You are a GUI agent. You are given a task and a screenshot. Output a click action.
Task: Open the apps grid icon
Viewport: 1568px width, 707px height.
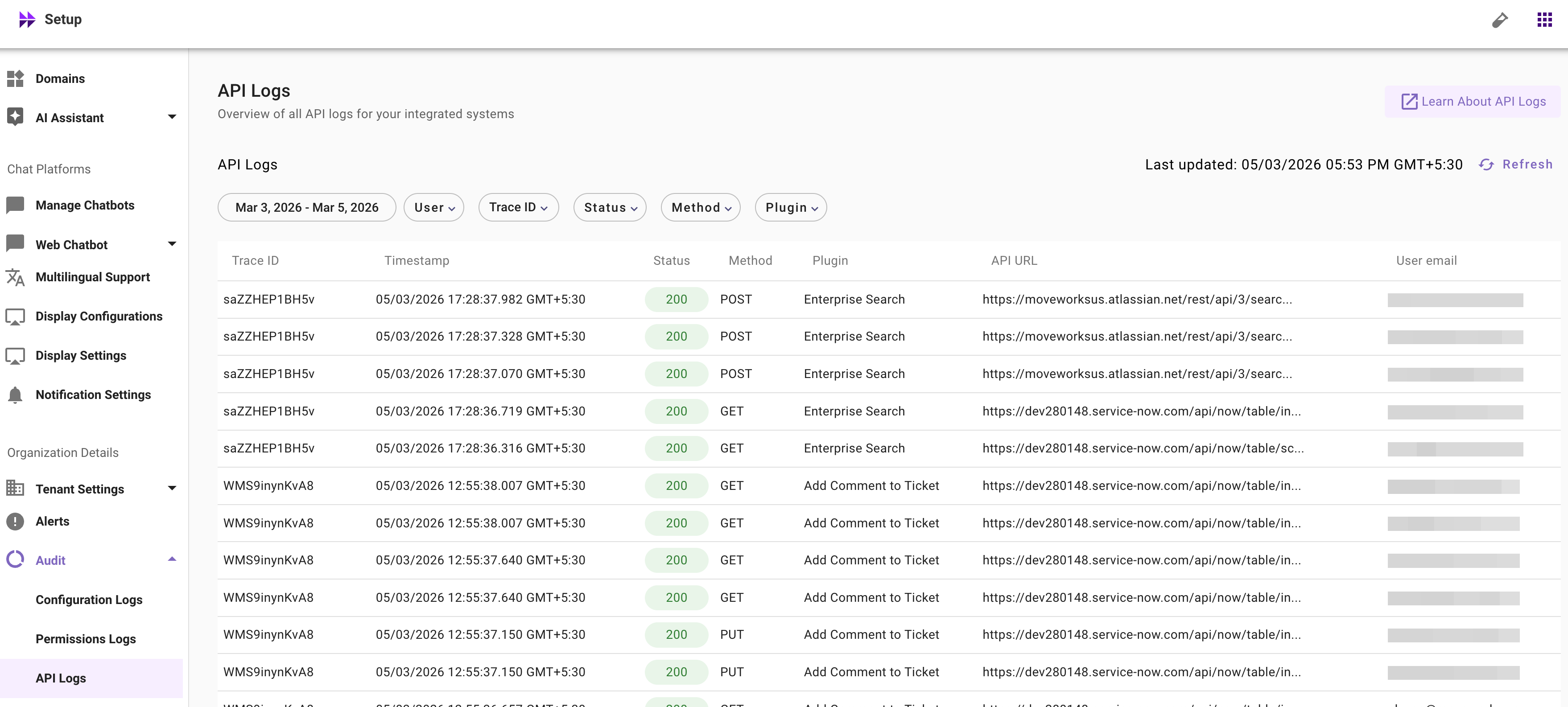[1544, 20]
